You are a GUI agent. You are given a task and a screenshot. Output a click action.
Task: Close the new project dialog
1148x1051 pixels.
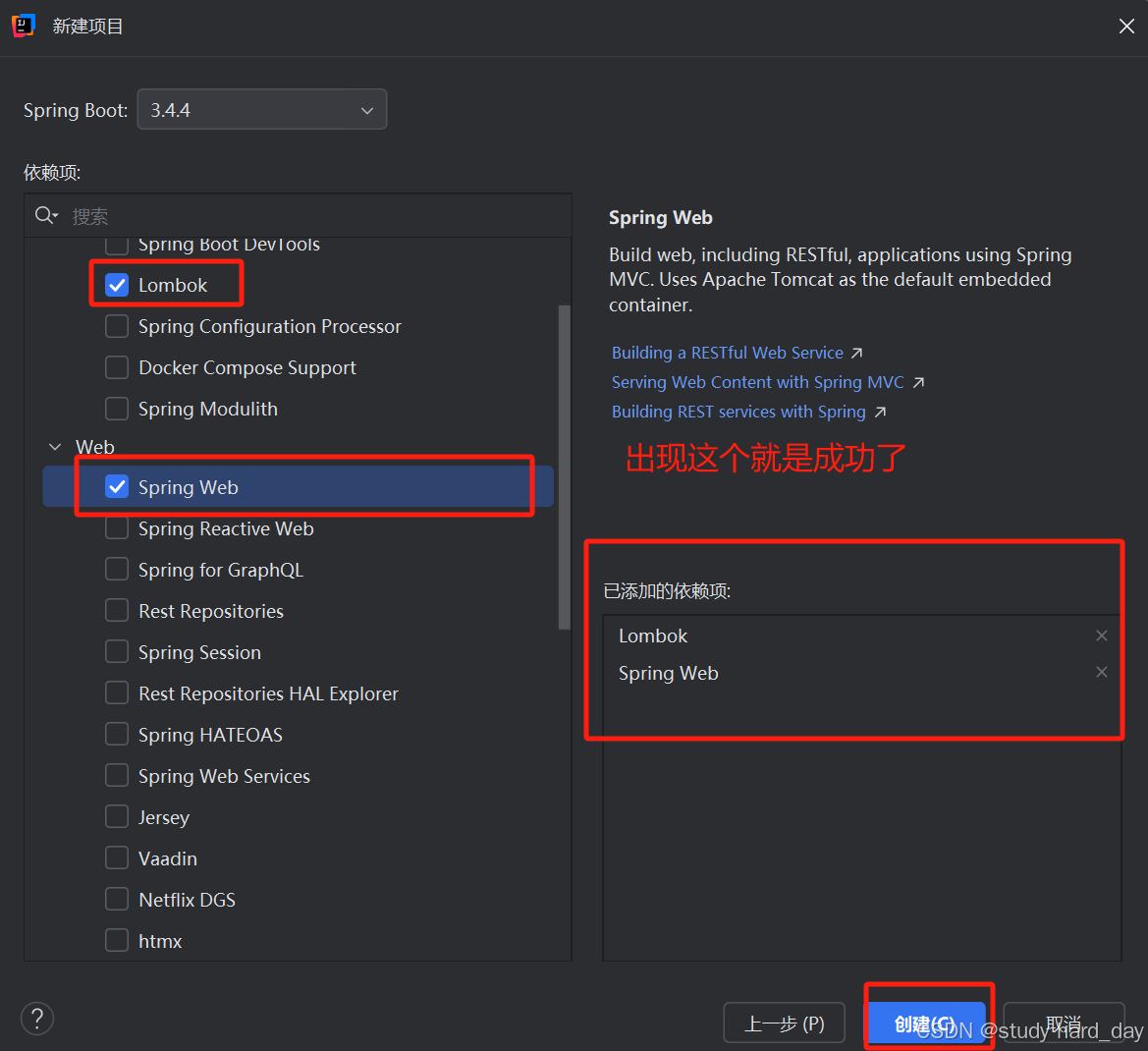click(1126, 27)
